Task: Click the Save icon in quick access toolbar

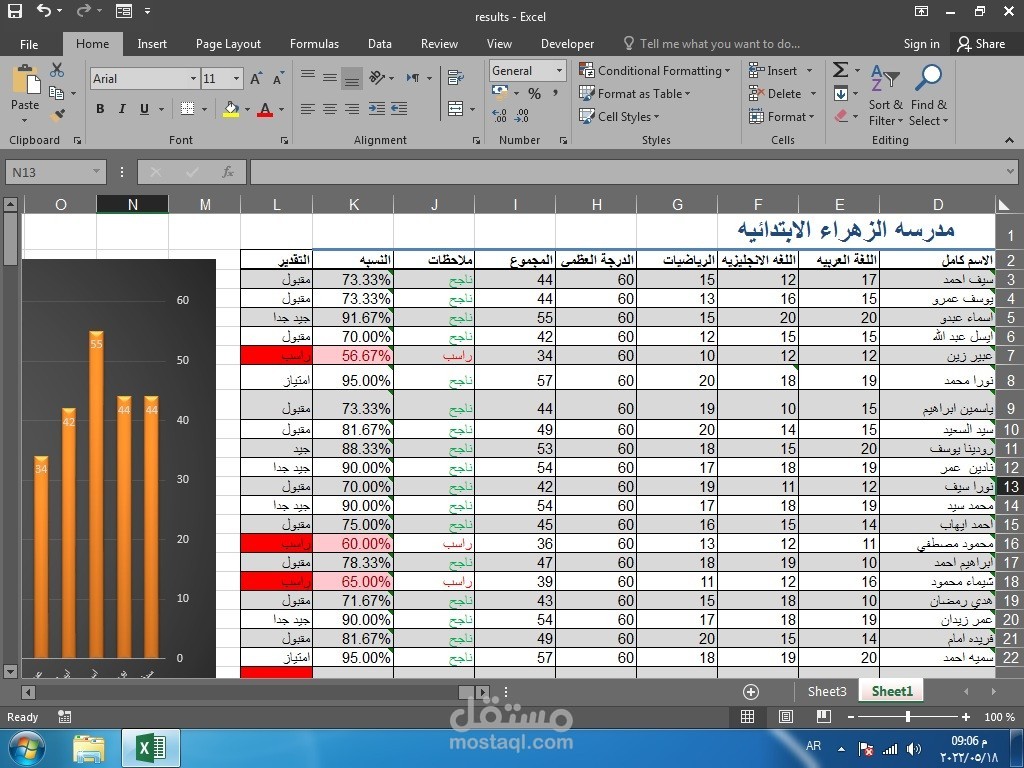Action: 14,10
